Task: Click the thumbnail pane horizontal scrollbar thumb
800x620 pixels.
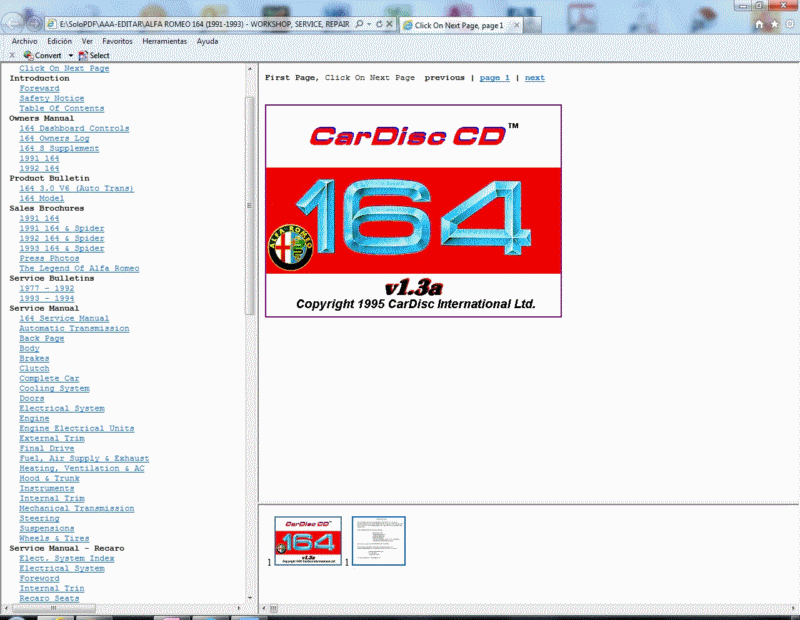Action: click(x=273, y=608)
